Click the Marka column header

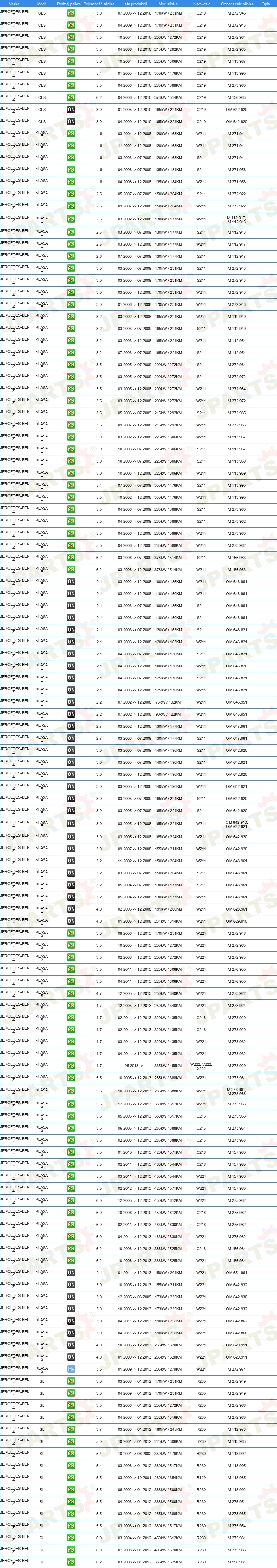pos(14,4)
